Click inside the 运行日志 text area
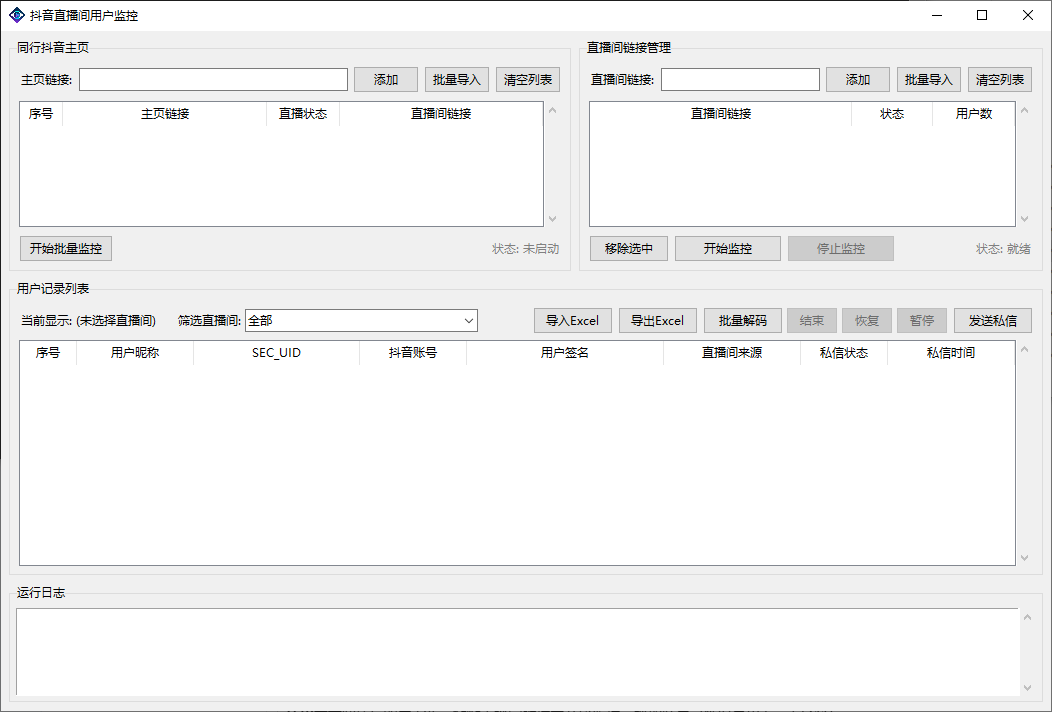 tap(517, 652)
